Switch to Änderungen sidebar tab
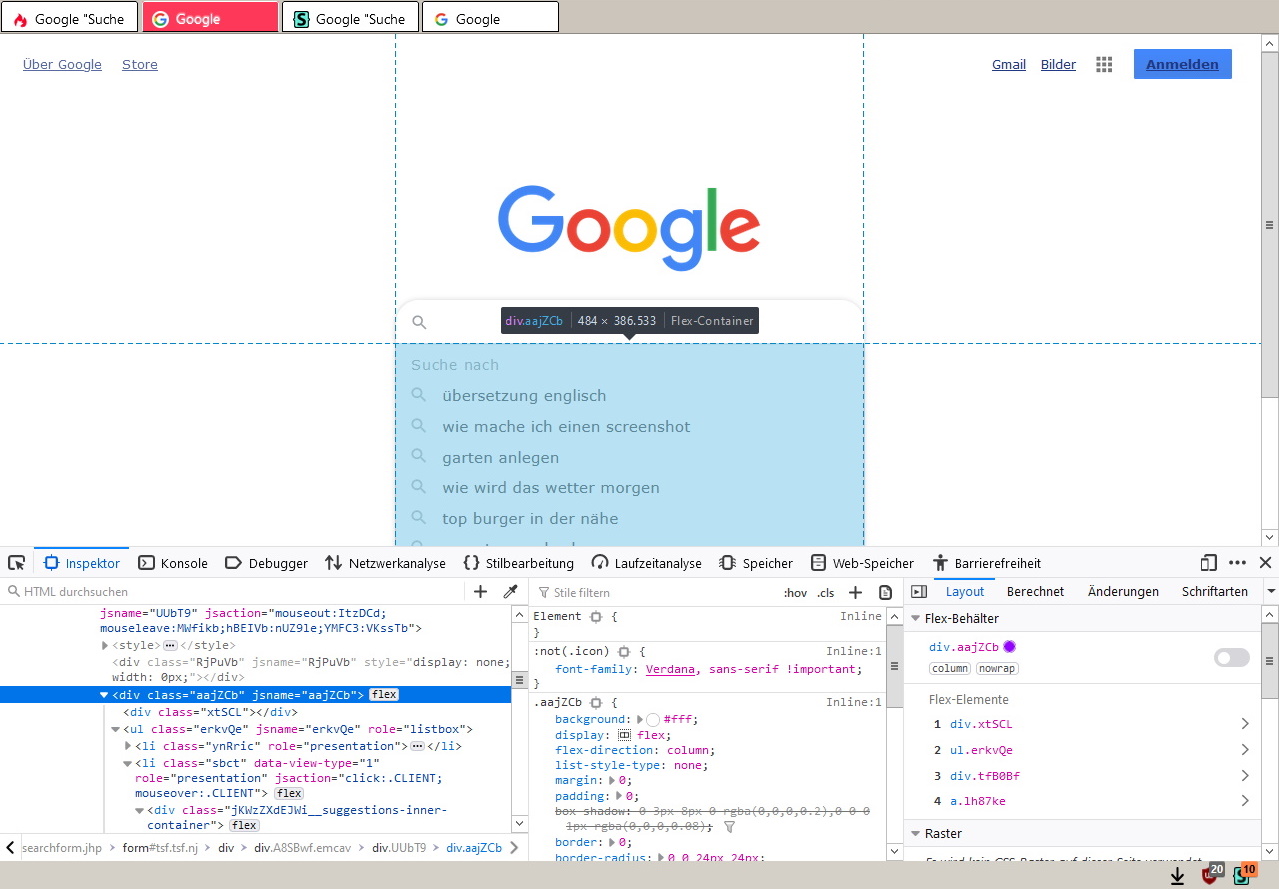The width and height of the screenshot is (1279, 889). 1123,591
